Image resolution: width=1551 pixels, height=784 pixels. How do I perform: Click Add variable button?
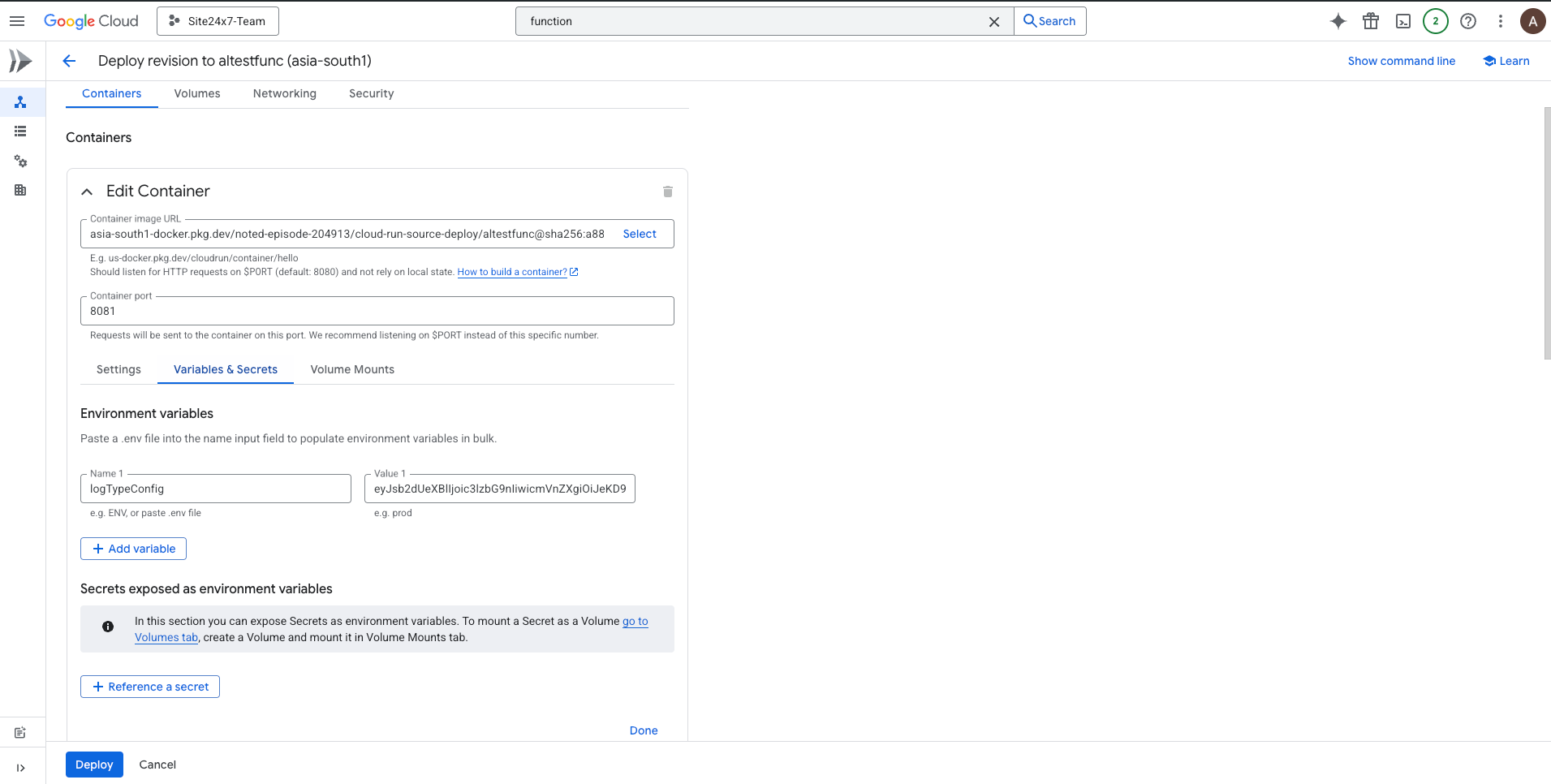[134, 549]
